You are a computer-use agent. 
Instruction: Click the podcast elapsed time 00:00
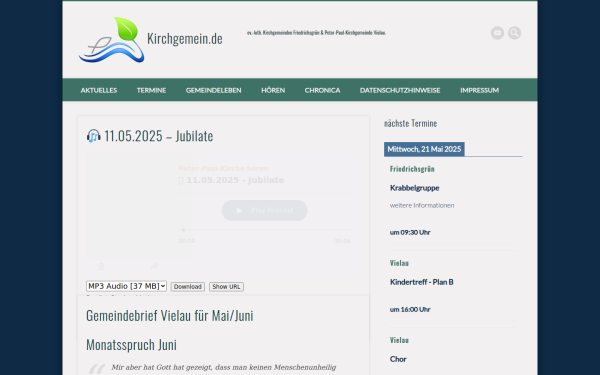point(187,241)
